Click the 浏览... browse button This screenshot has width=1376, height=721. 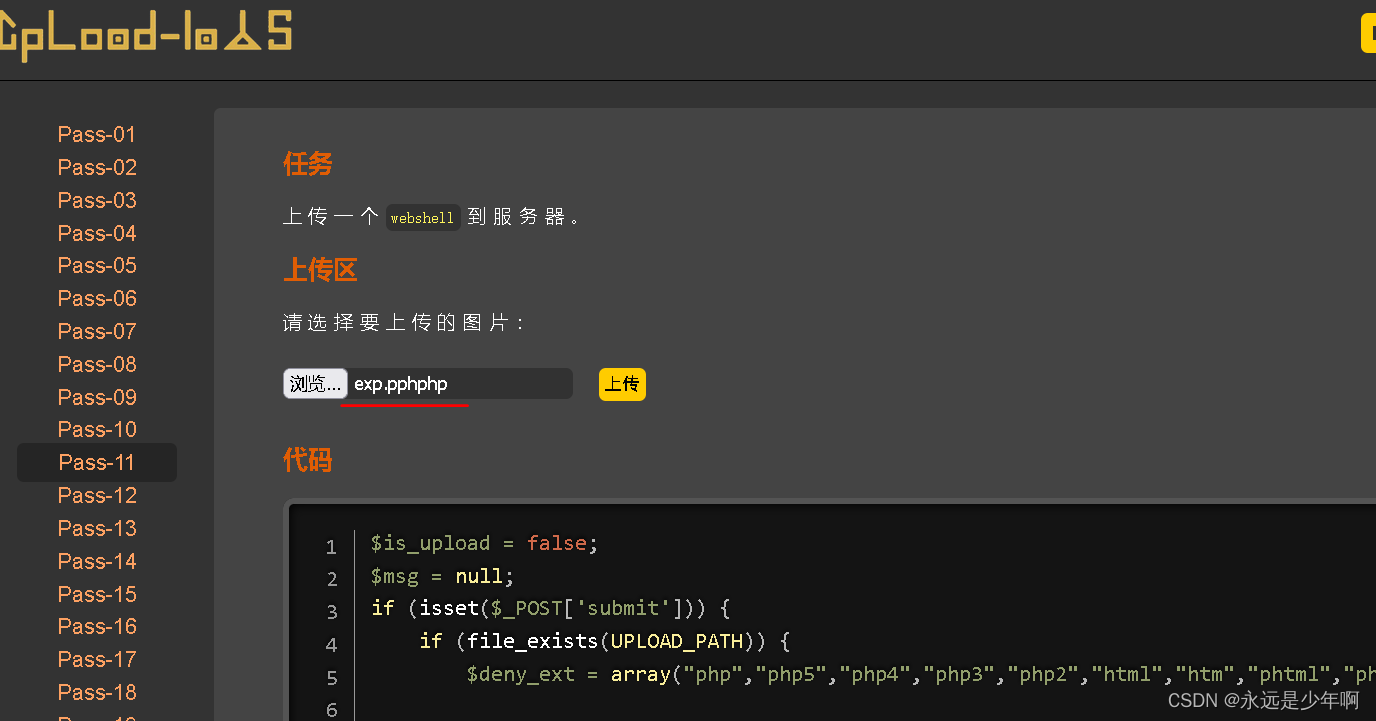point(315,384)
